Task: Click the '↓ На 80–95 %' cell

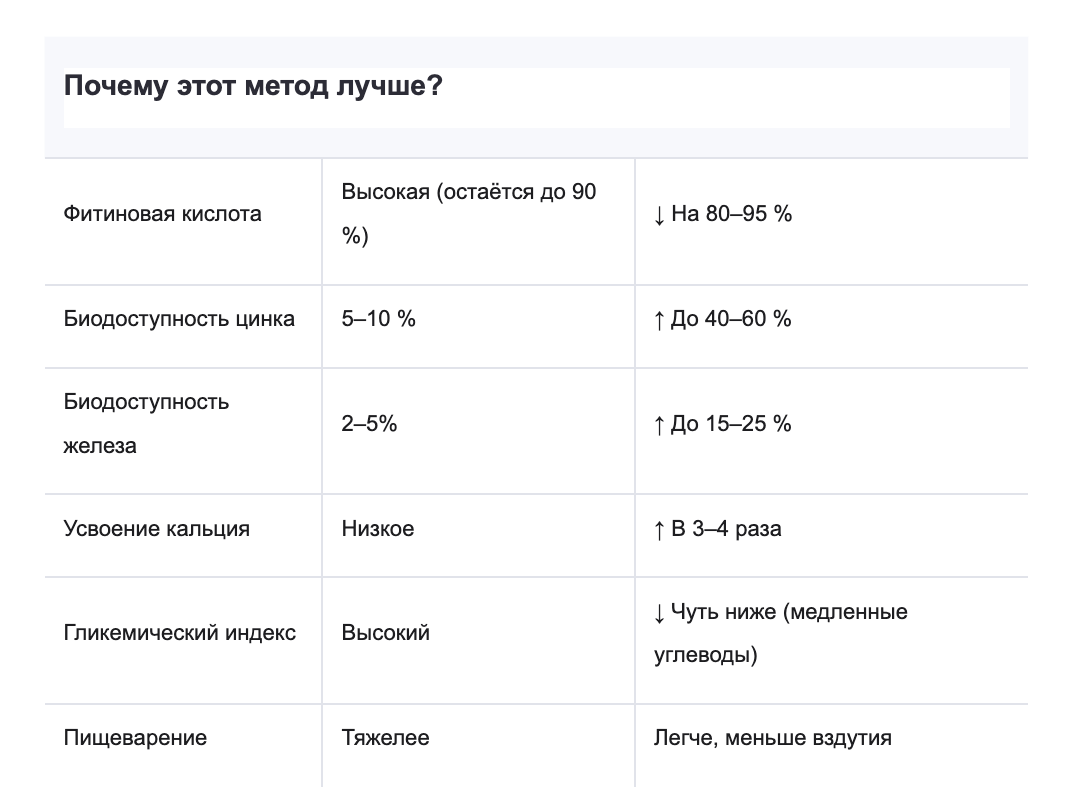Action: pos(723,214)
